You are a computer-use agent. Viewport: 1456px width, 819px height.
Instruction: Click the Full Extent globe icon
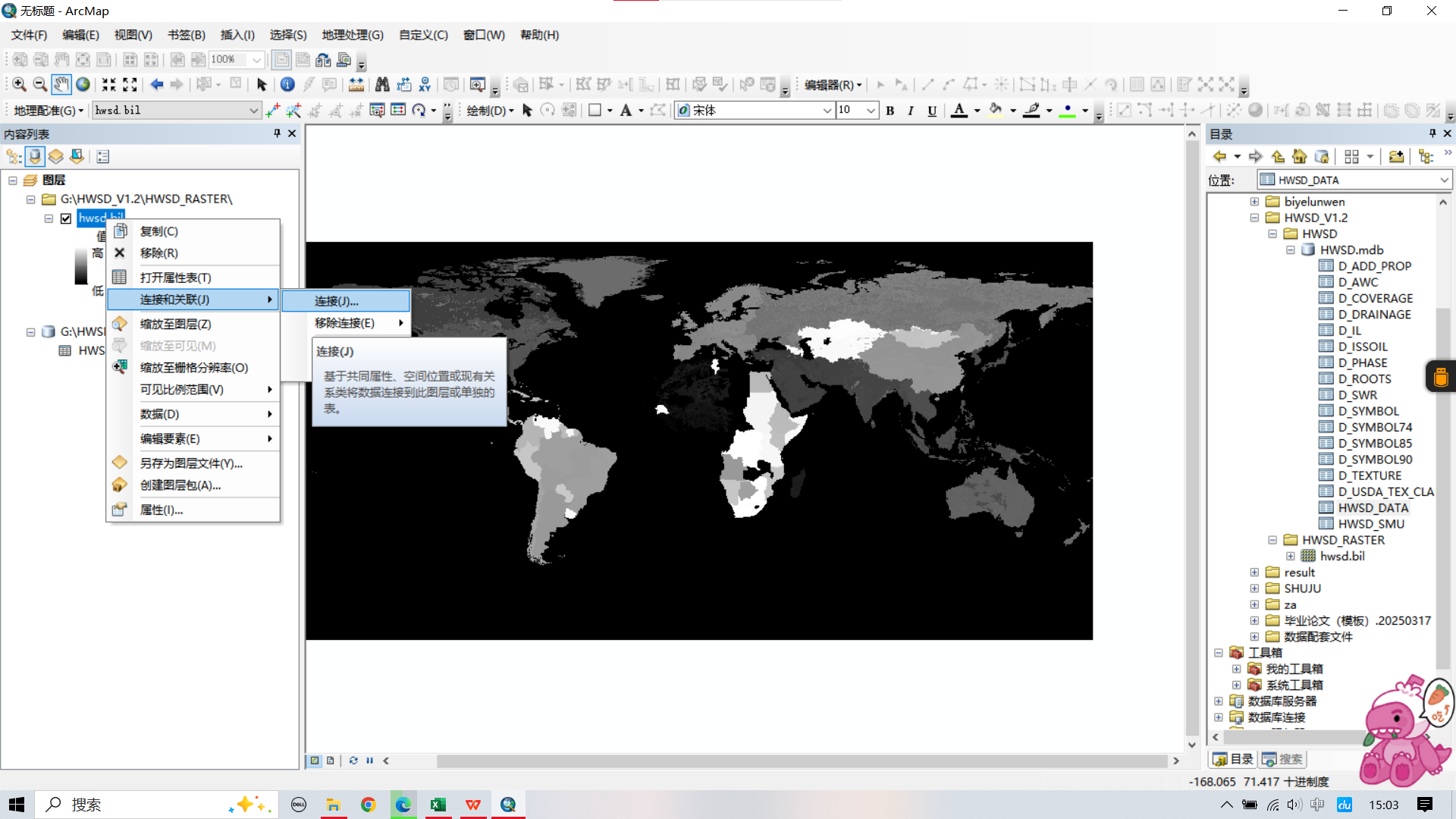(83, 84)
